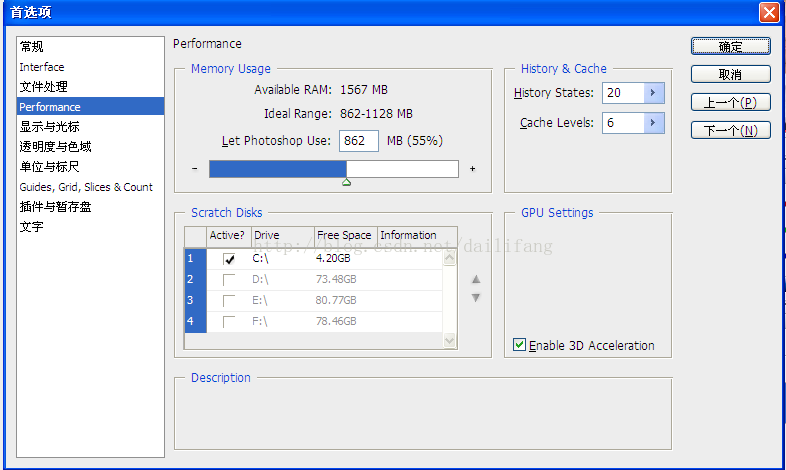
Task: Cancel with the 取消 button
Action: click(730, 74)
